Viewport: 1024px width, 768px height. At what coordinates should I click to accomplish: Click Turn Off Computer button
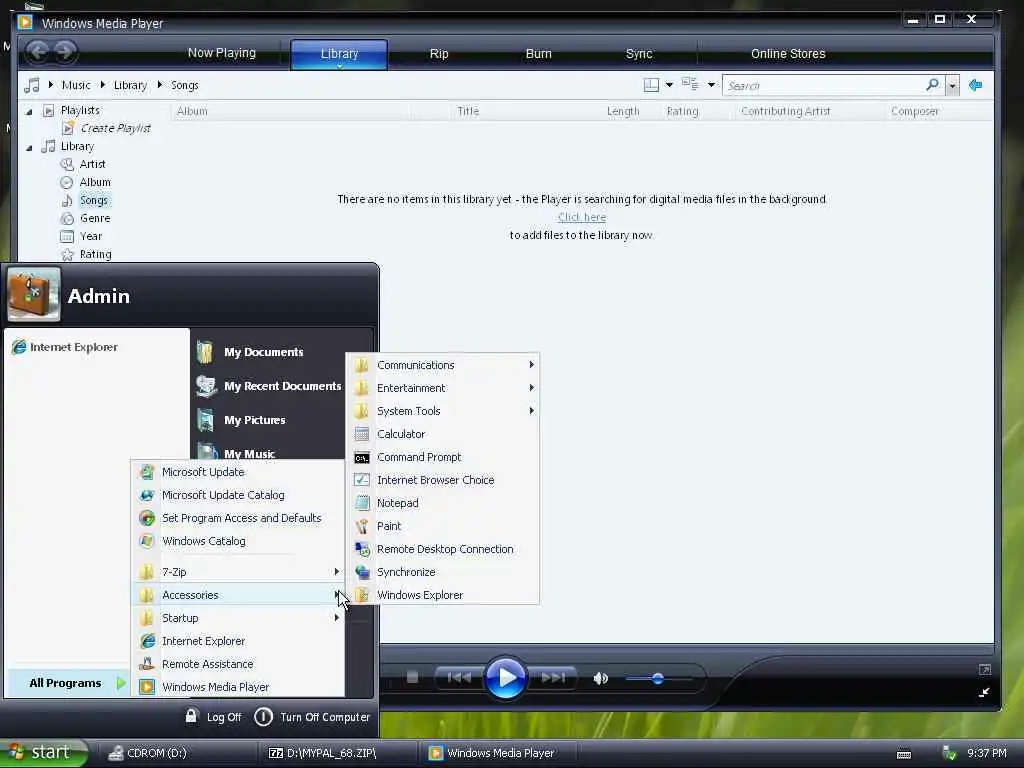tap(312, 716)
